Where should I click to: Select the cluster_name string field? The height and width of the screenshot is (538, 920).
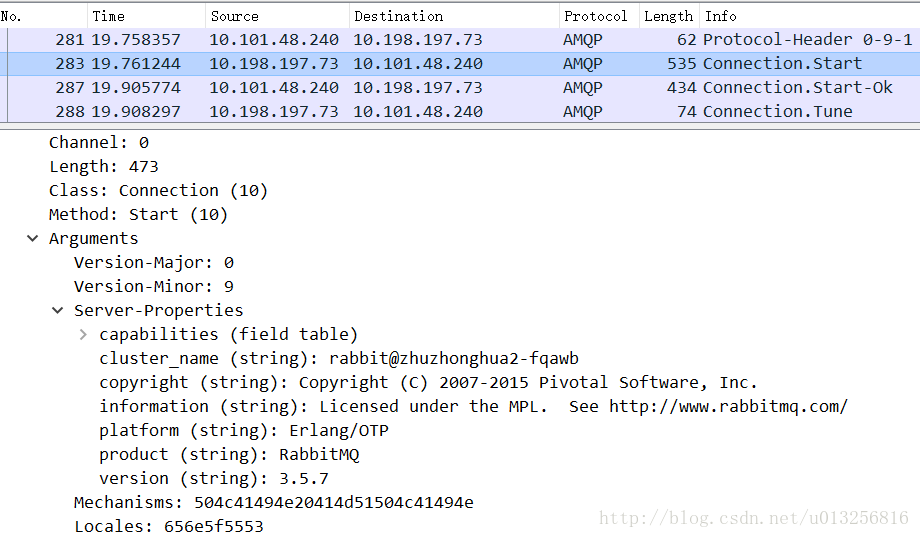[338, 358]
